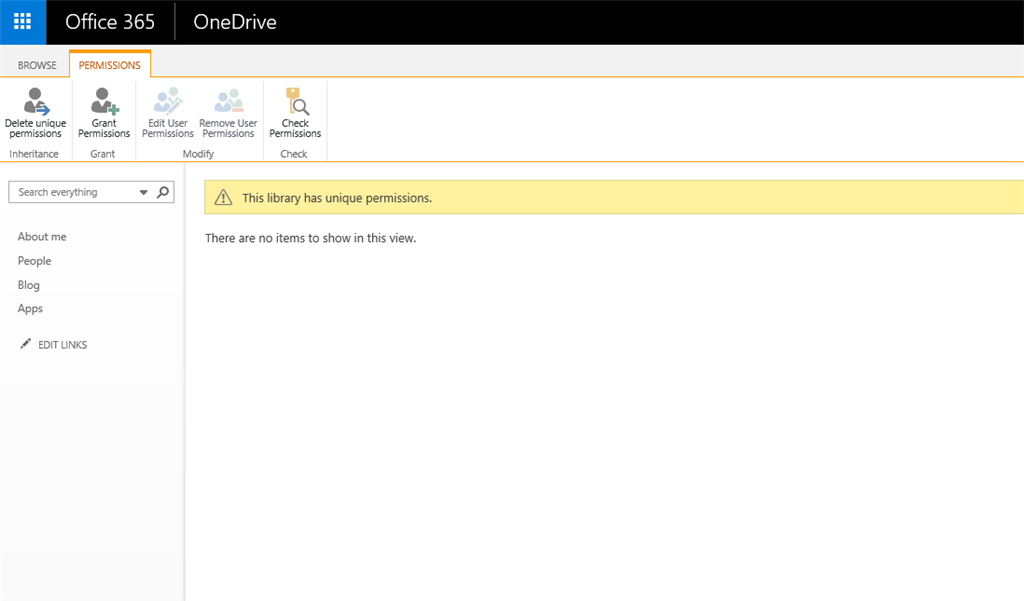Click the Check ribbon group label
Screen dimensions: 1024x601
coord(294,154)
